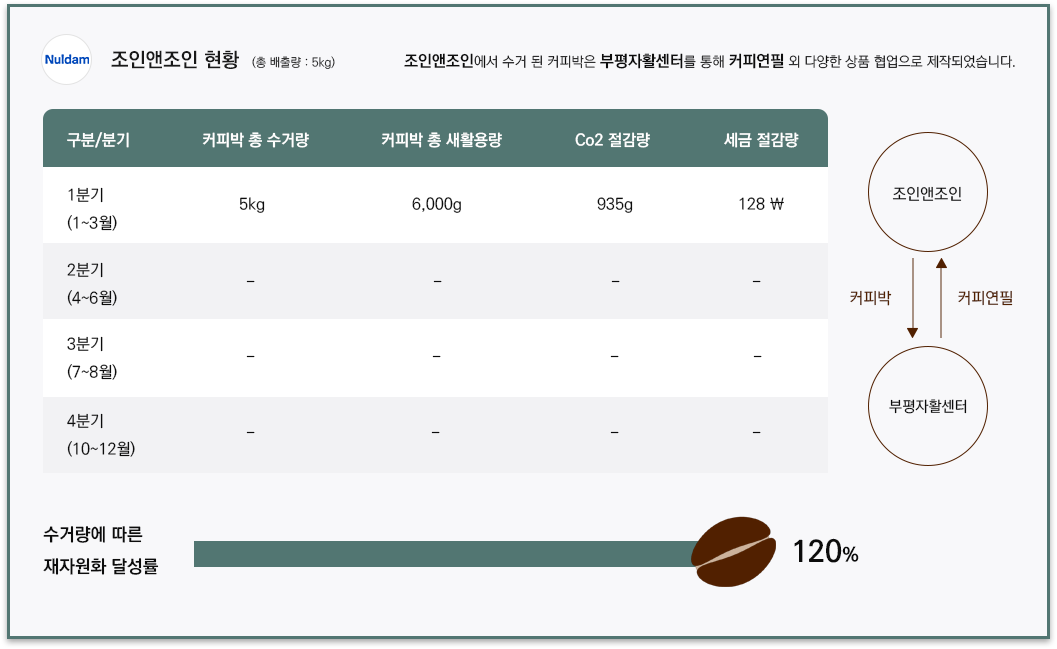Select the 3분기 (7~8월) row label

point(92,357)
